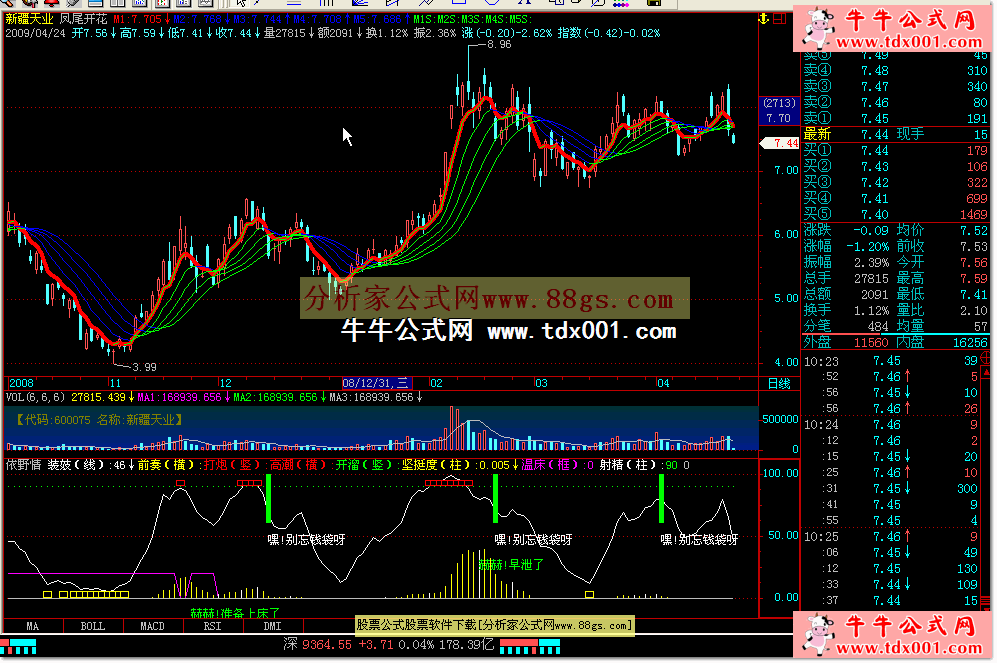Click the M1:7.705 moving average legend
The width and height of the screenshot is (997, 663).
[x=142, y=19]
